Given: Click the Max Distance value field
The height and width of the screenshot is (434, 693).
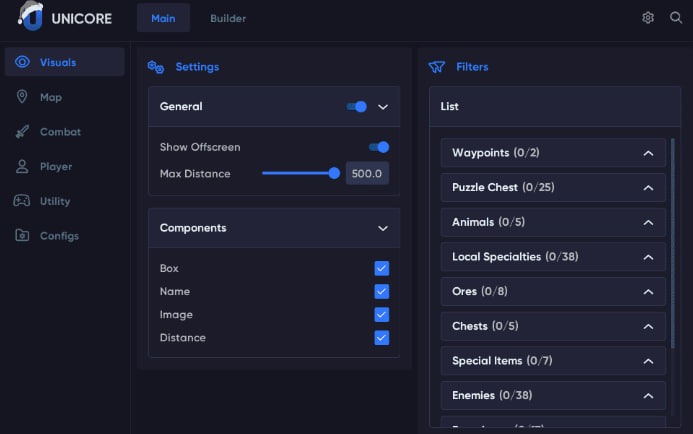Looking at the screenshot, I should pyautogui.click(x=367, y=174).
